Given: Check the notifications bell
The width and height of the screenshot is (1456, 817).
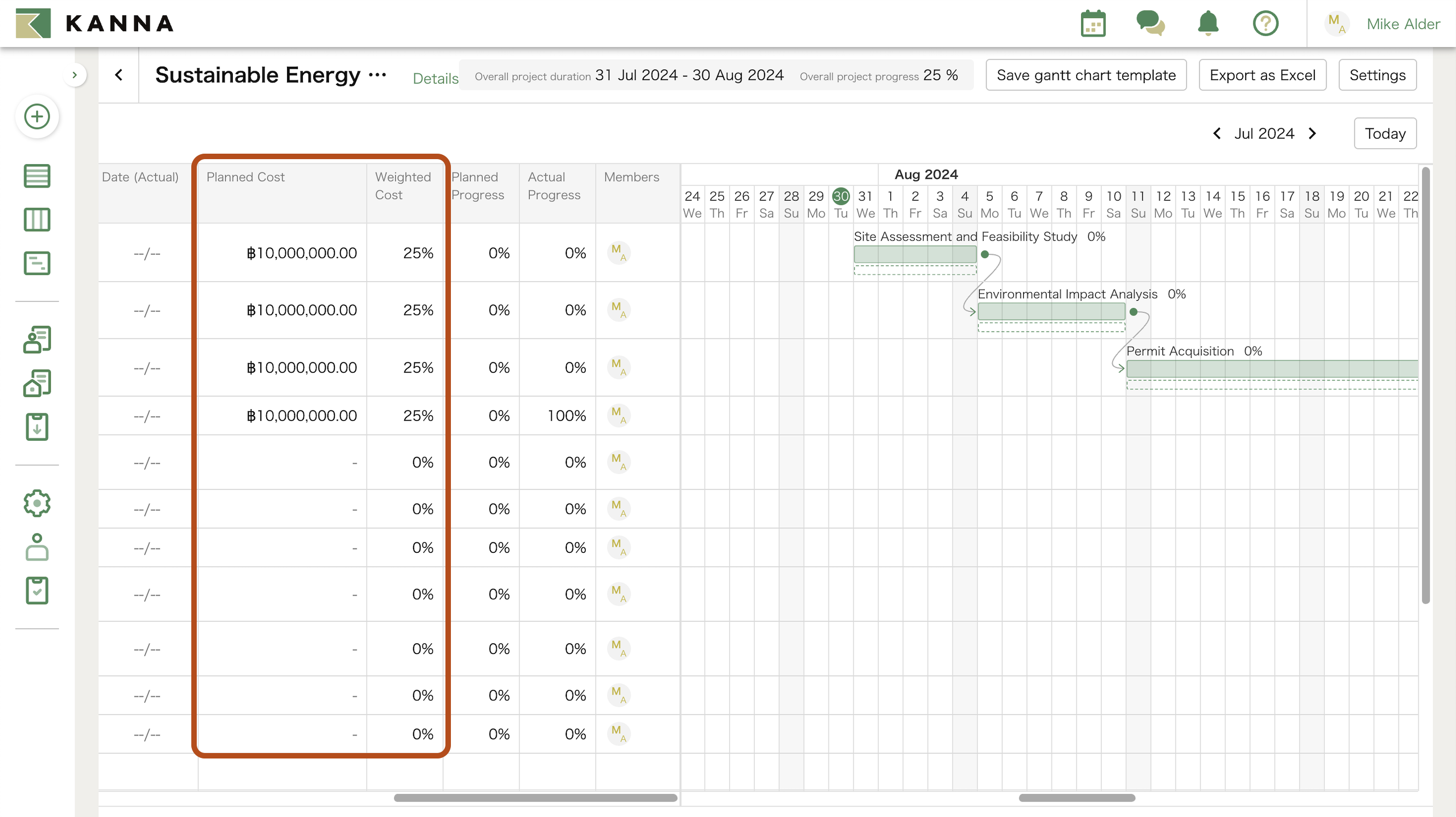Looking at the screenshot, I should 1207,23.
